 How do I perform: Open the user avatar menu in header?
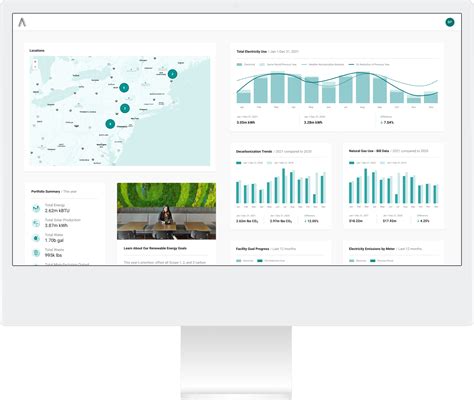pos(450,22)
